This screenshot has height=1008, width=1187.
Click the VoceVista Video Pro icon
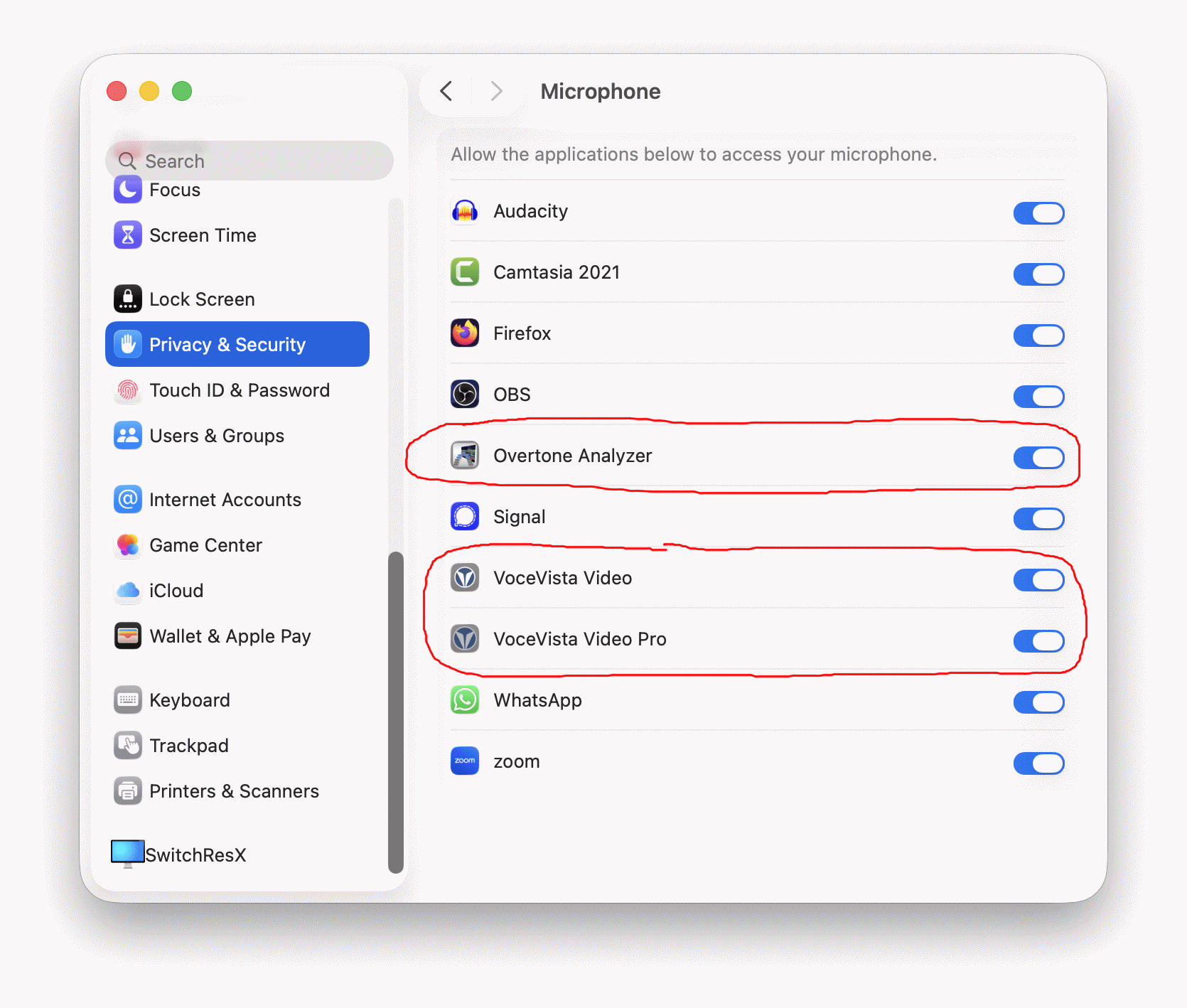[x=465, y=639]
